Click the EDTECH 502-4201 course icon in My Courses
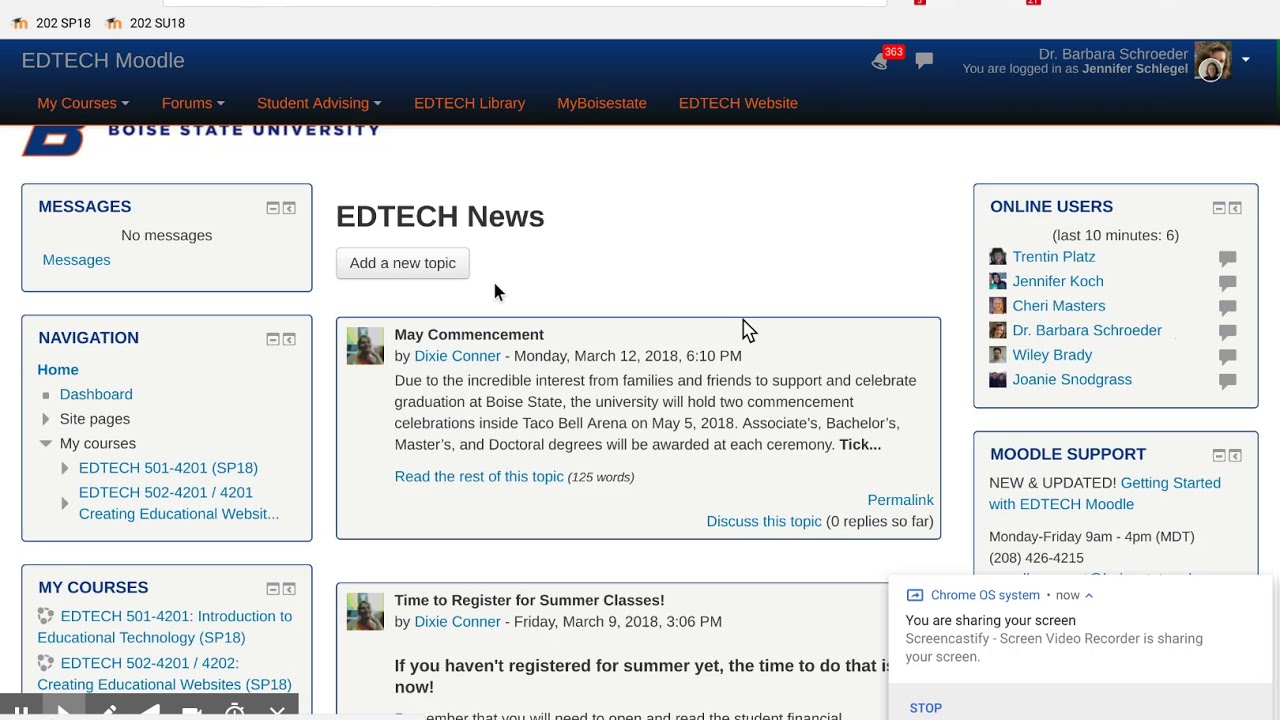 pyautogui.click(x=46, y=662)
